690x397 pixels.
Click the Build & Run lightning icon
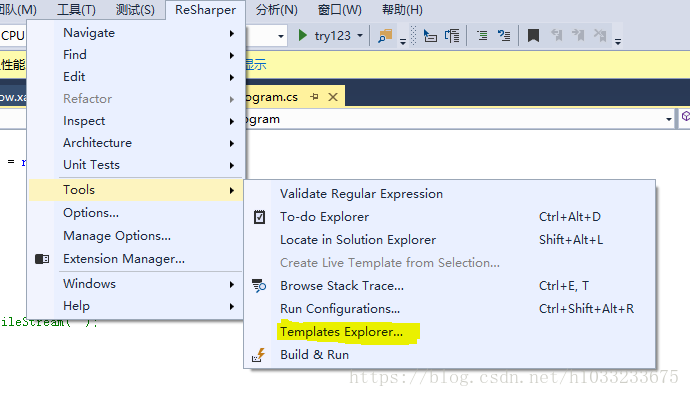[x=259, y=355]
